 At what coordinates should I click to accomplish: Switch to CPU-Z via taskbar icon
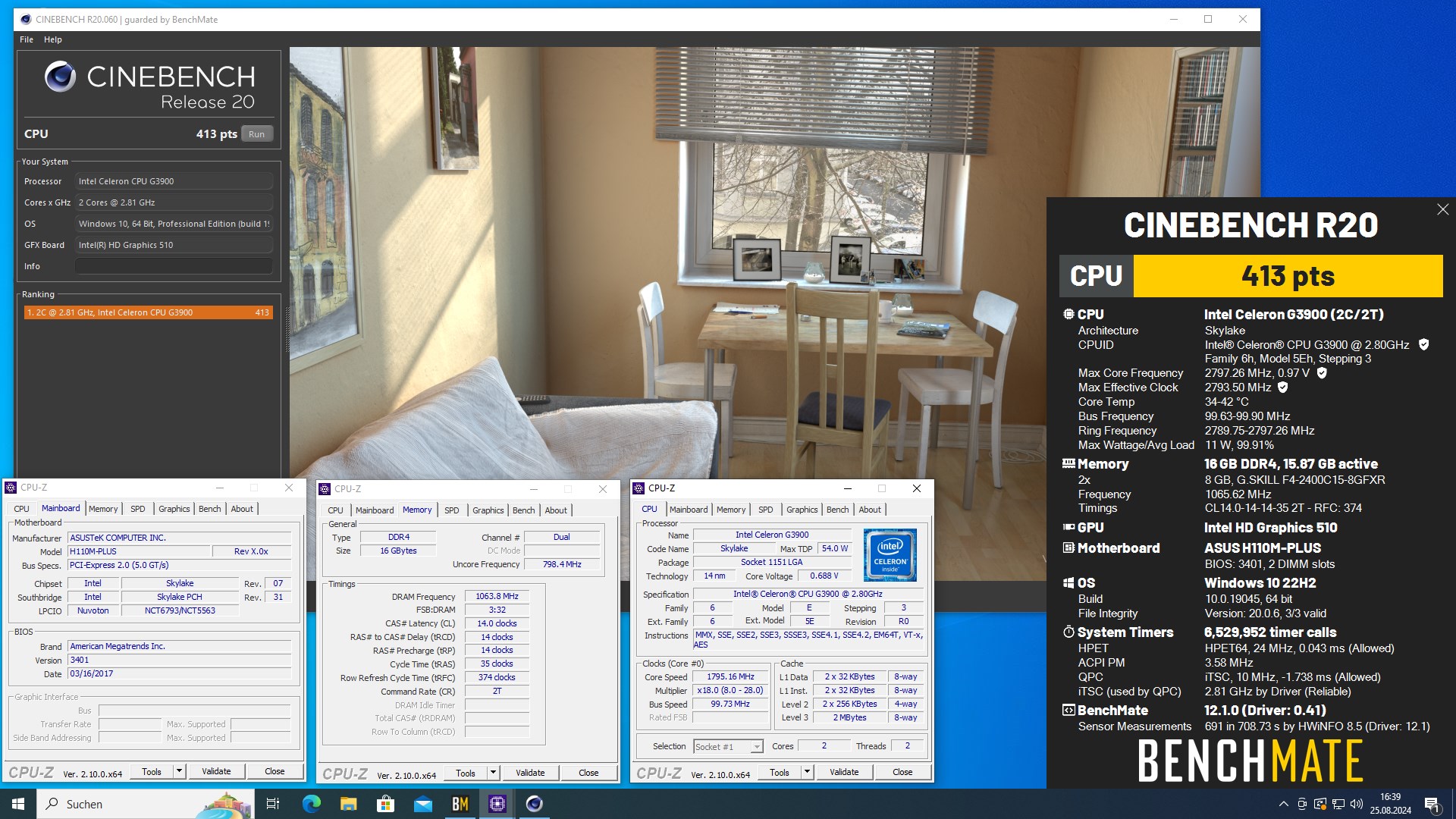pos(497,804)
